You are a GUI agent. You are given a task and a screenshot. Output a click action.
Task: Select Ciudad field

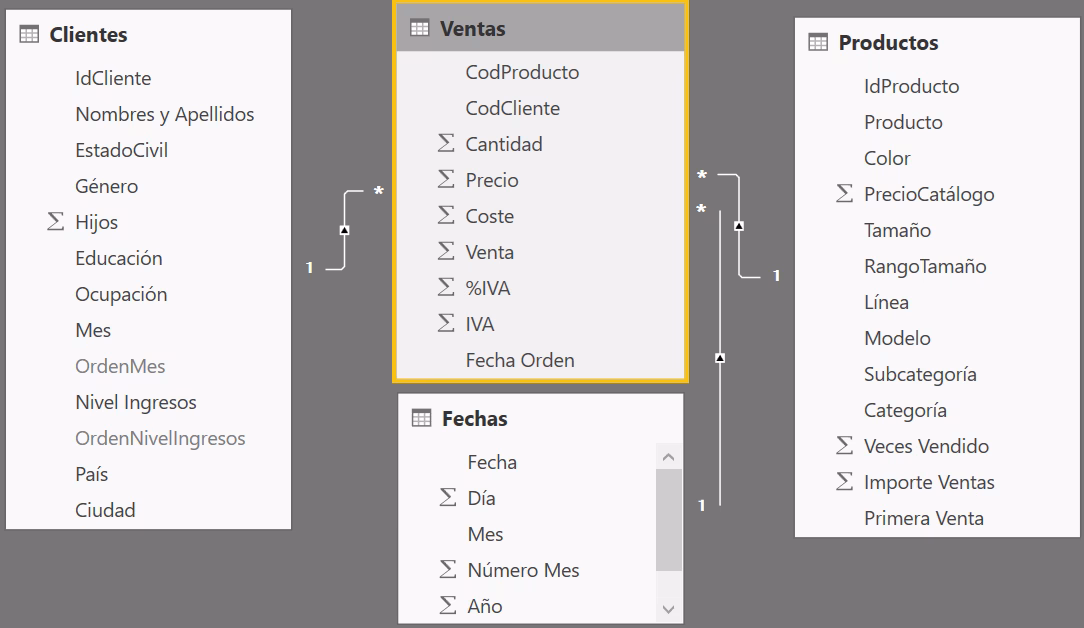coord(105,510)
